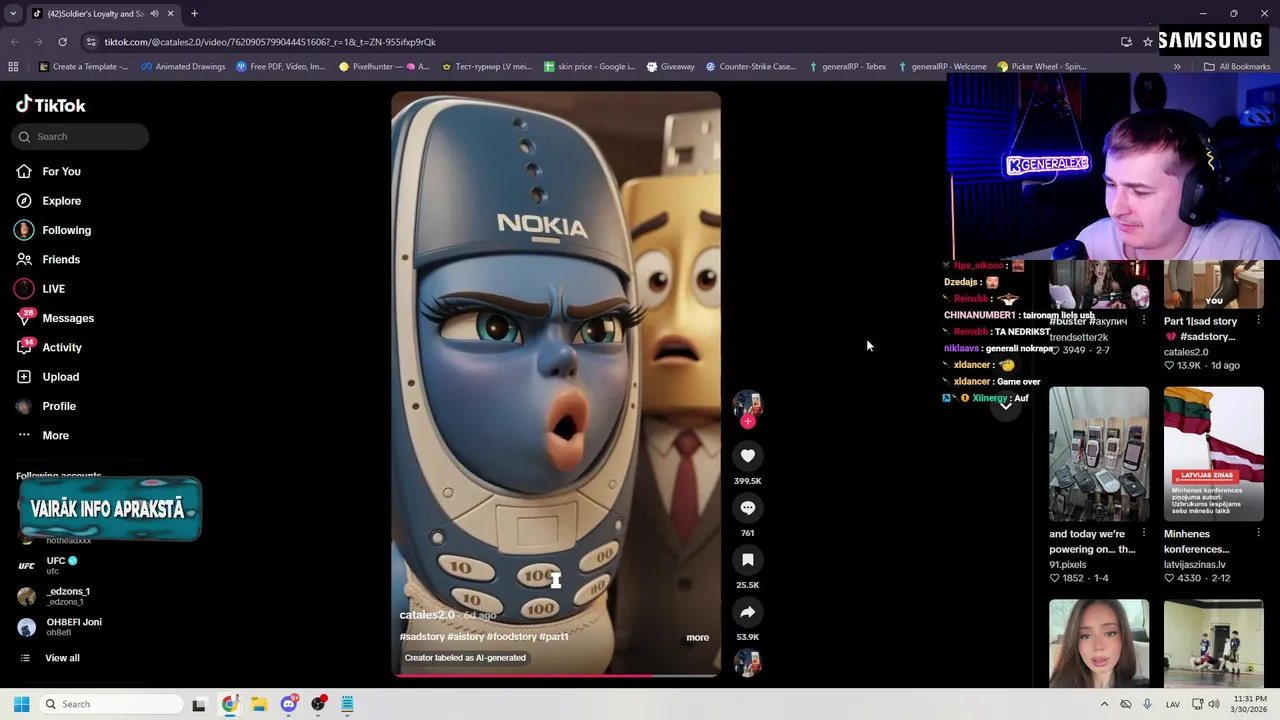The height and width of the screenshot is (720, 1280).
Task: Bookmark this page with star icon
Action: click(x=1148, y=42)
